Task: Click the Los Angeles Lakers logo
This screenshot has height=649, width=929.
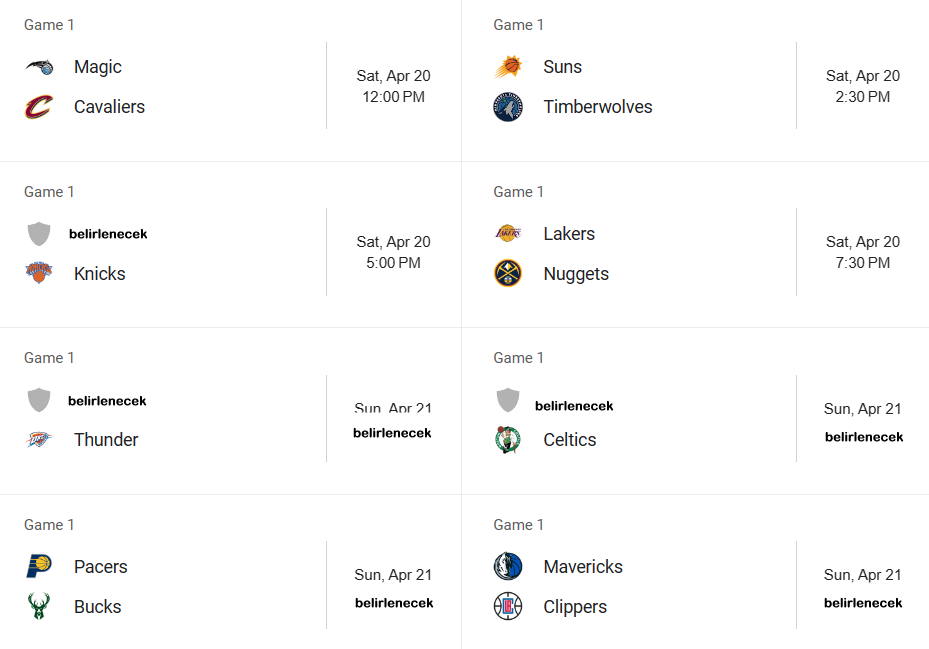Action: coord(508,234)
